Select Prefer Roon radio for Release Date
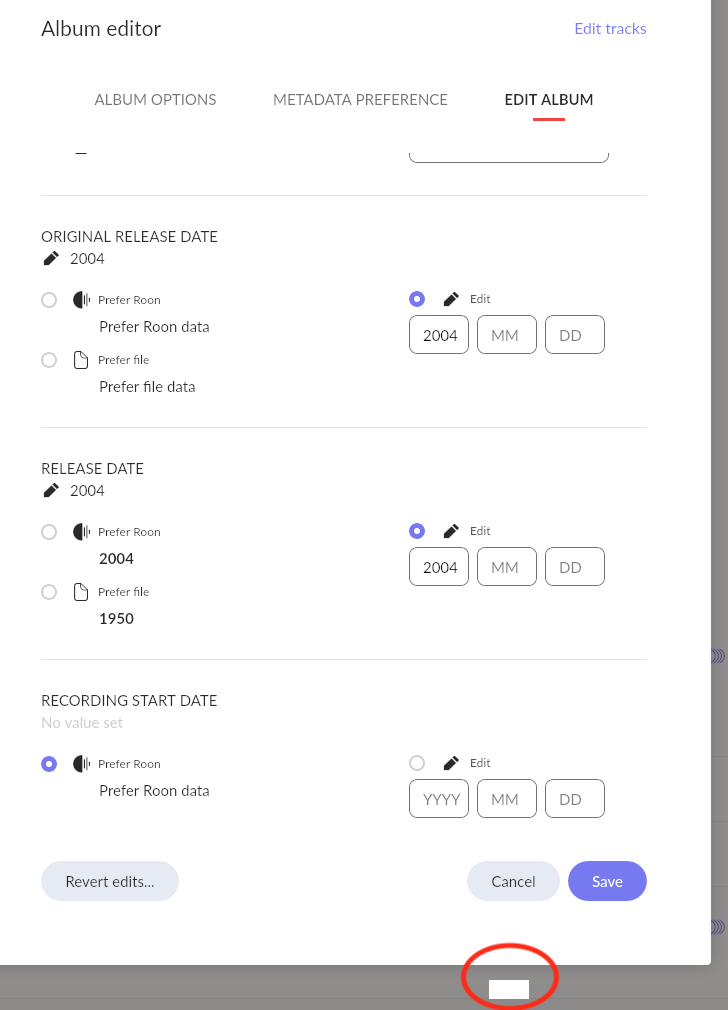 49,532
